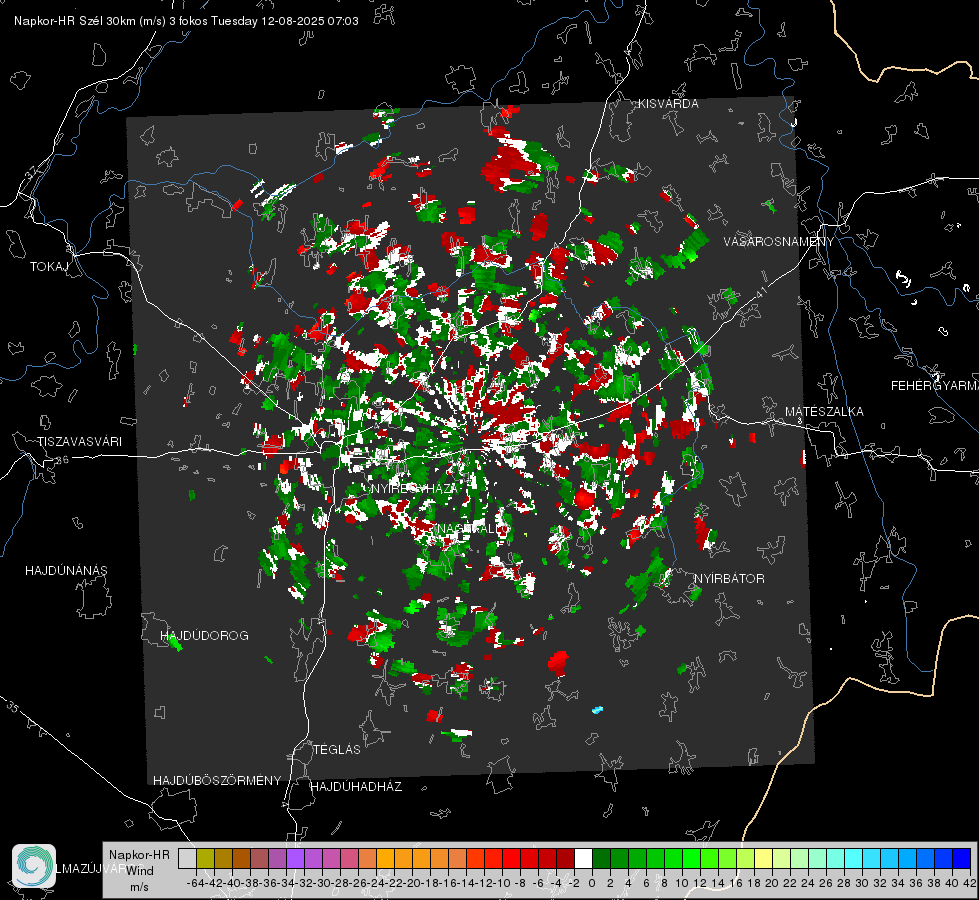Click the isolated cyan echo south of Nyírbátor

point(598,710)
